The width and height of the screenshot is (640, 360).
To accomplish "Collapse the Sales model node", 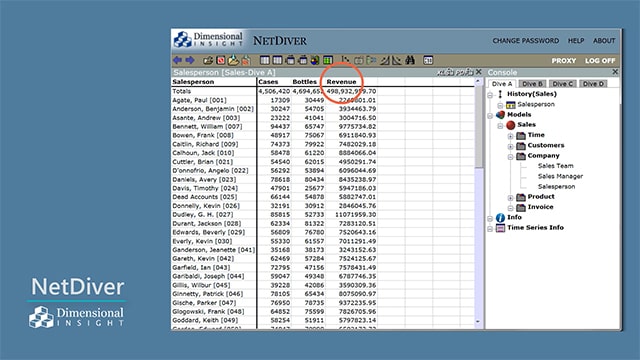I will click(x=500, y=126).
